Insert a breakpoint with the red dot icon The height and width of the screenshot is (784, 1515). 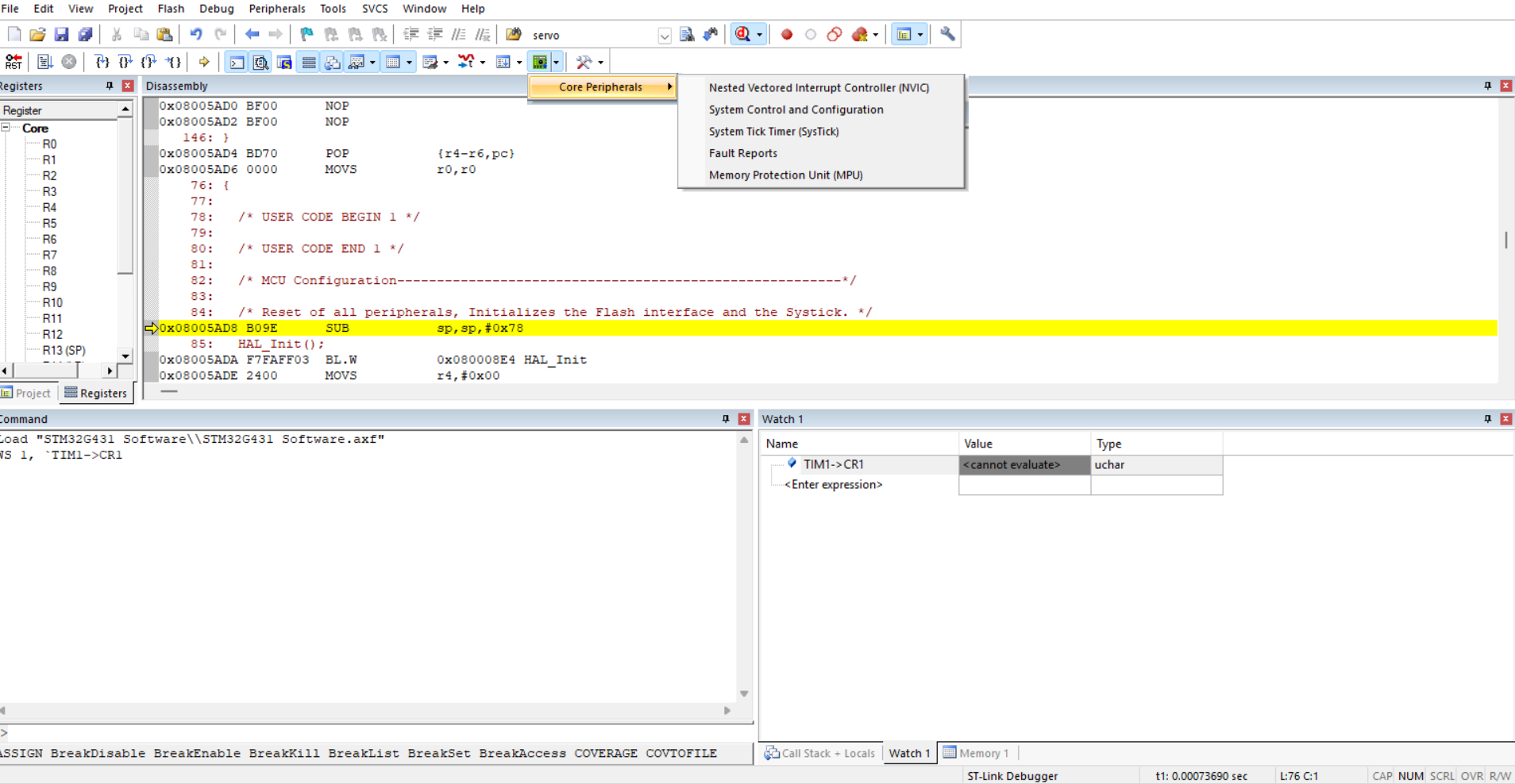[786, 35]
